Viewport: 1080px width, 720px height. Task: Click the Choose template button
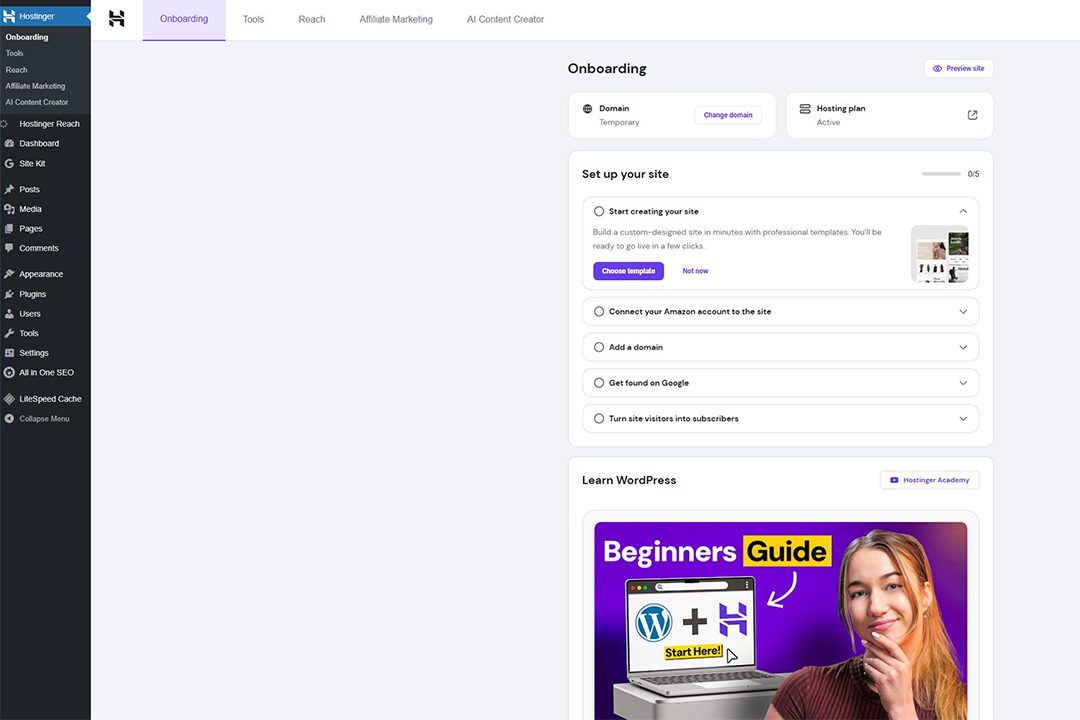click(x=628, y=271)
